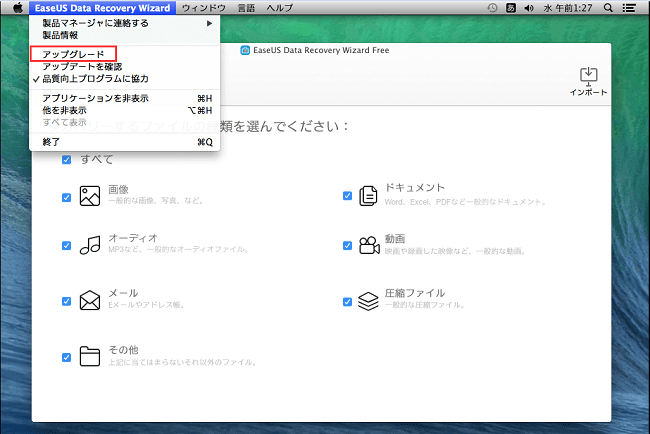
Task: Open the Time Machine menu bar icon
Action: click(x=492, y=7)
